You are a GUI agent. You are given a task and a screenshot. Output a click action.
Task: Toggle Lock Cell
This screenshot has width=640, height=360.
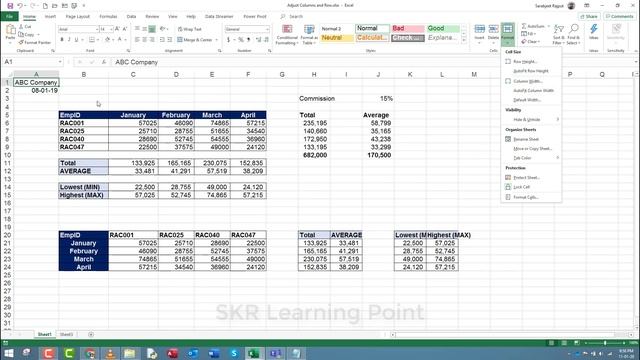531,187
